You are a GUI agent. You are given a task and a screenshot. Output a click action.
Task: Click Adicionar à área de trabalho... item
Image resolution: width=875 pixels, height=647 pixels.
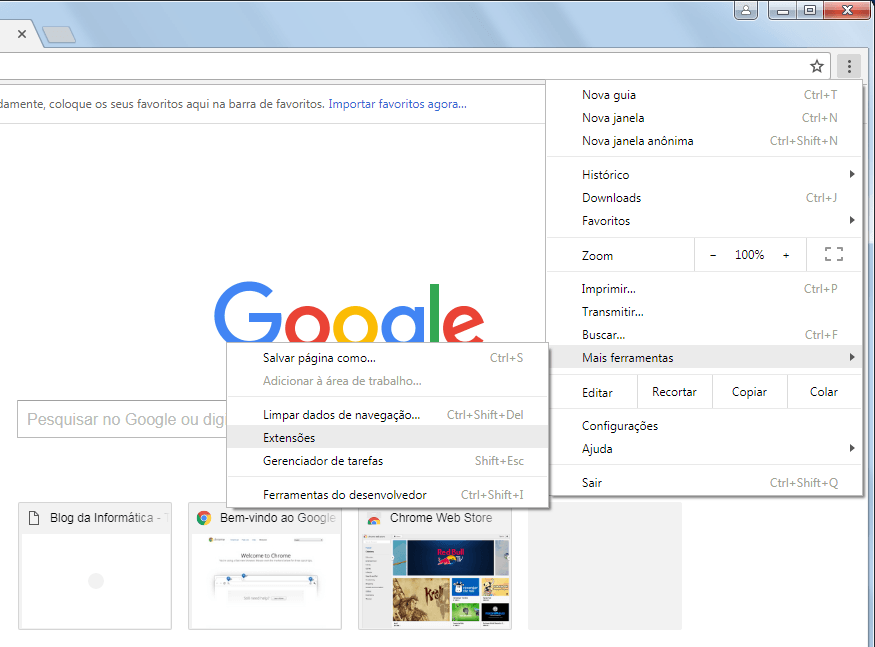tap(388, 381)
